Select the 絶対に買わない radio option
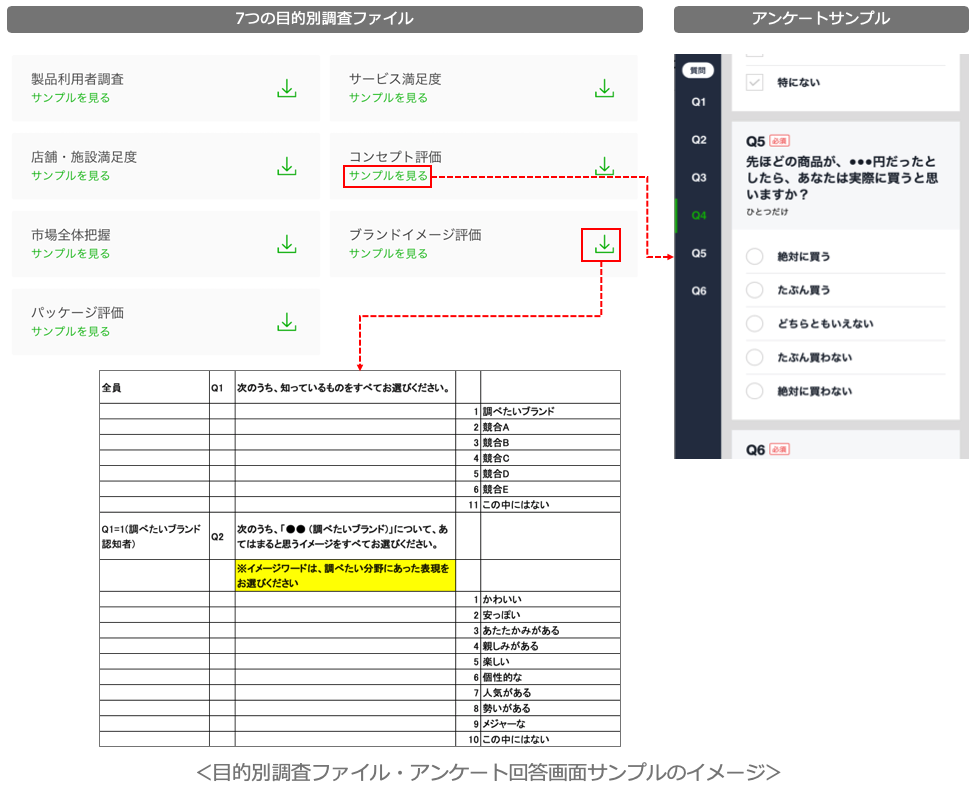This screenshot has width=976, height=790. coord(755,392)
